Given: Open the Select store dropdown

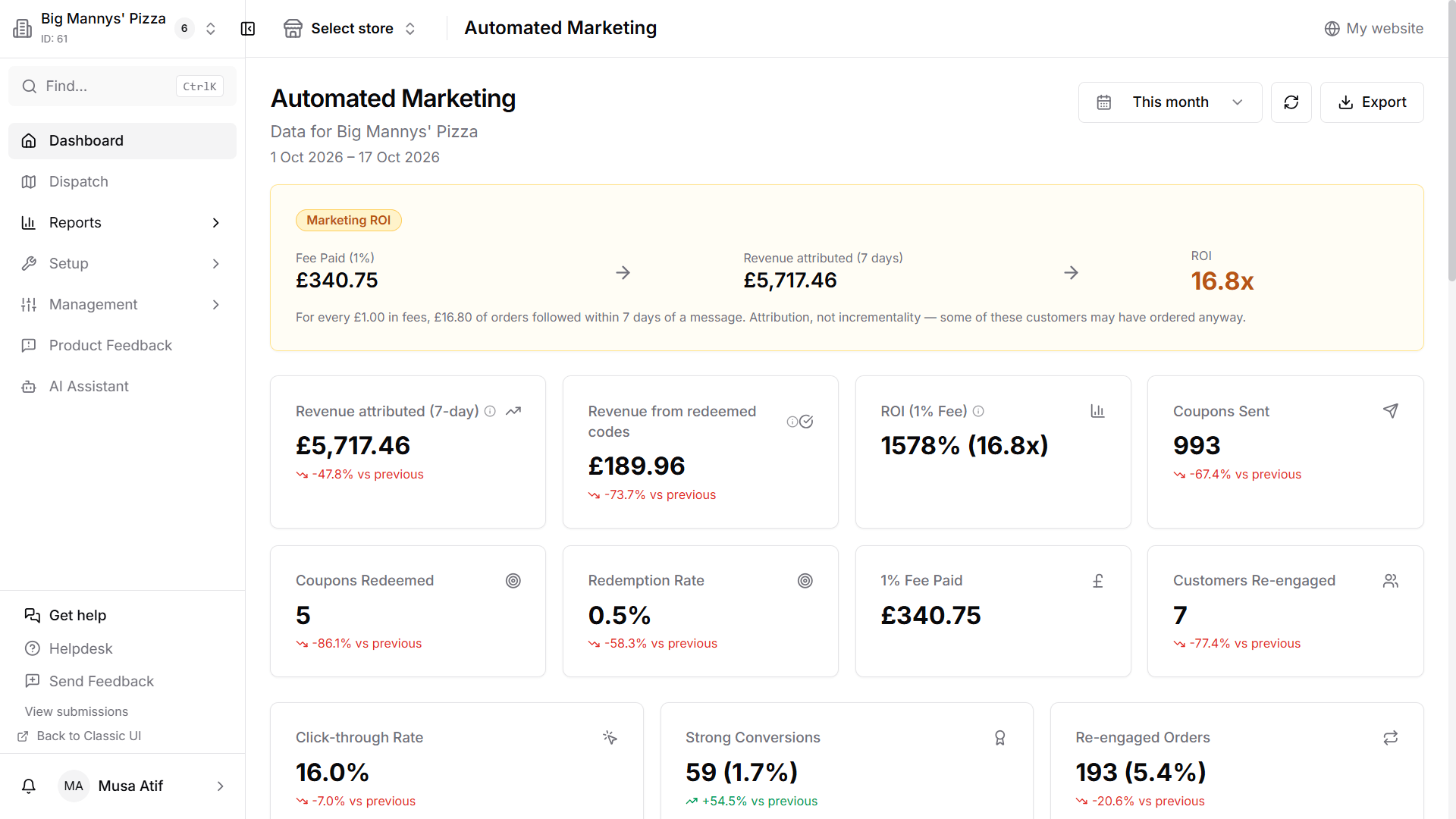Looking at the screenshot, I should (350, 29).
